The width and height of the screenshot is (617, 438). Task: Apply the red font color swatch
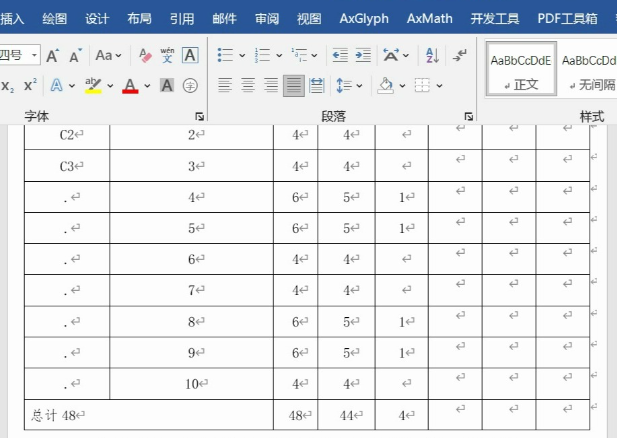coord(129,86)
